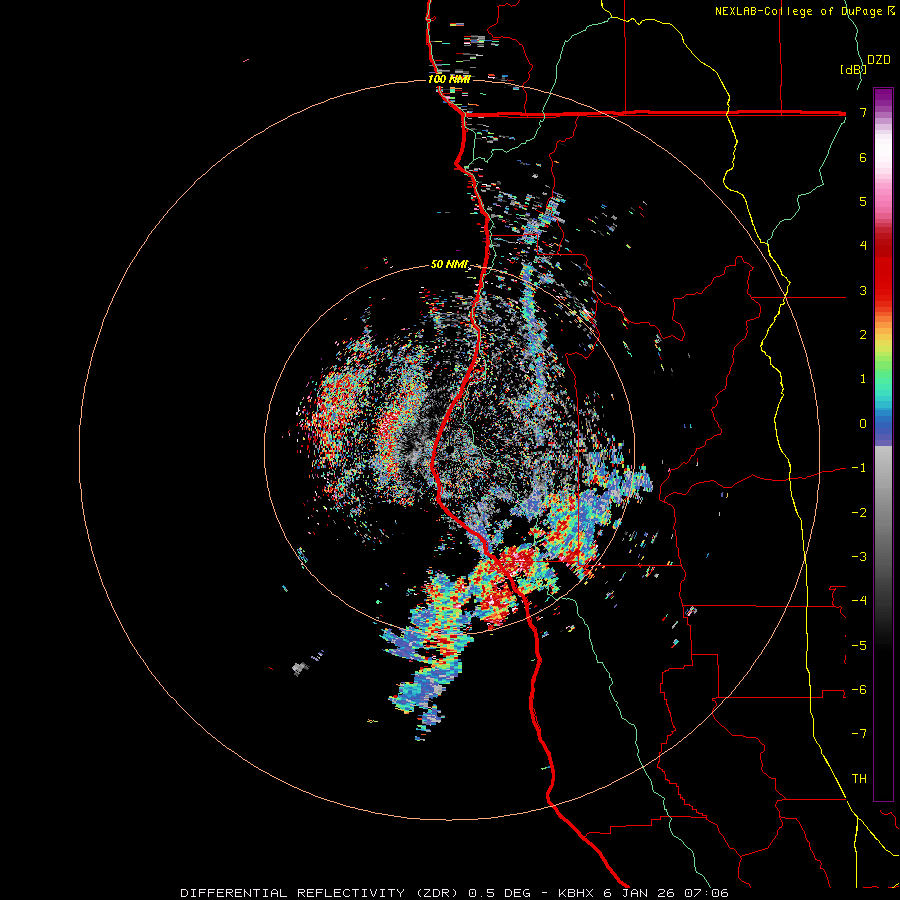Click the ZDR color scale bar

883,444
